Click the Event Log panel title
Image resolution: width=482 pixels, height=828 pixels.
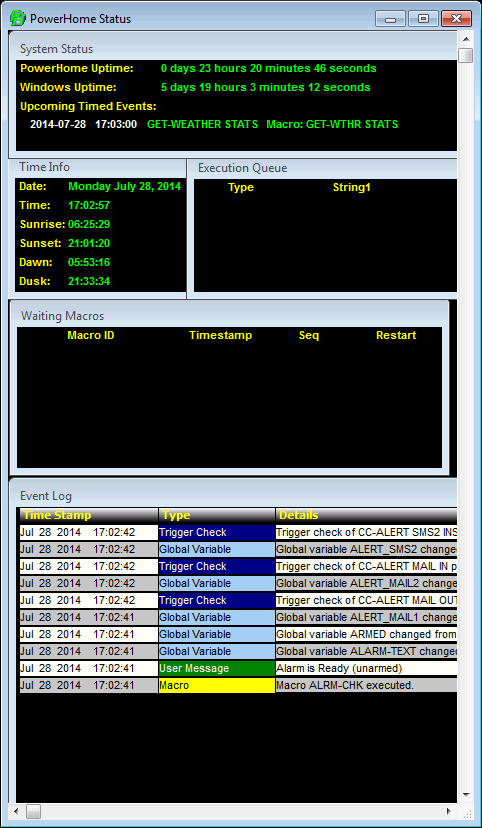pos(45,496)
